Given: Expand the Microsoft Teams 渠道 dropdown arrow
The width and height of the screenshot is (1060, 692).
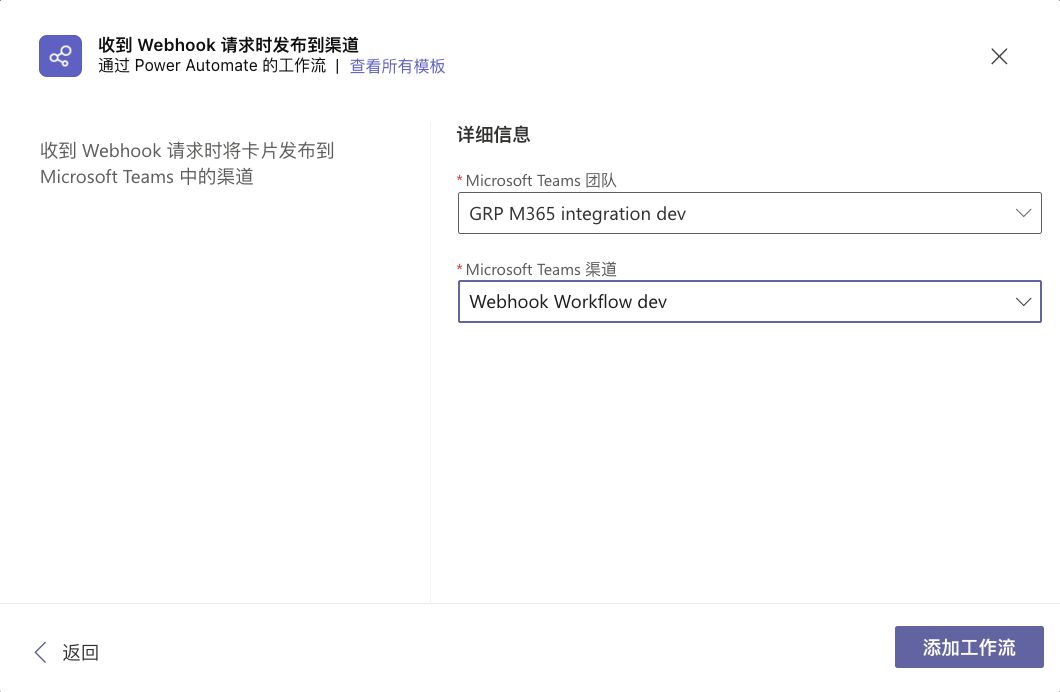Looking at the screenshot, I should pyautogui.click(x=1023, y=302).
